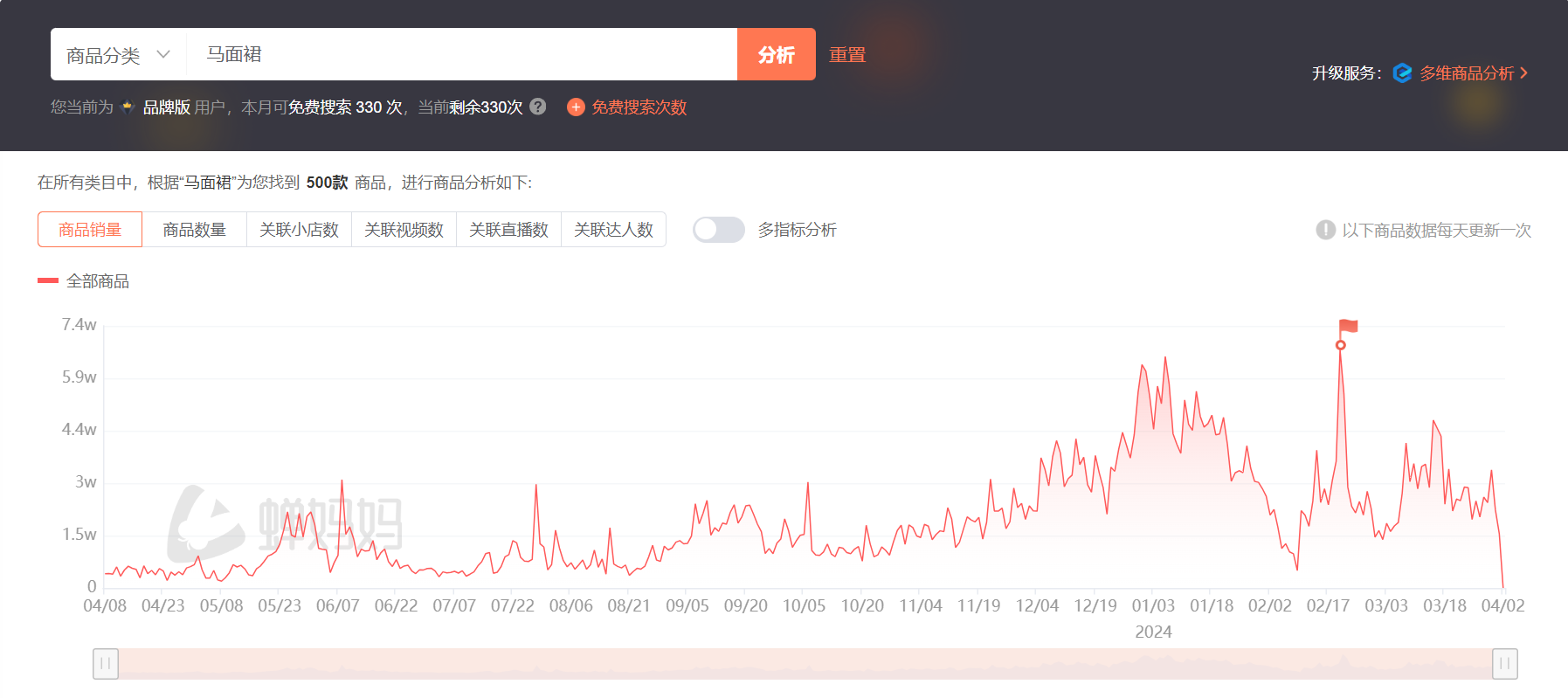Click the arrow chevron after 多维商品分析
The height and width of the screenshot is (698, 1568).
pos(1524,73)
